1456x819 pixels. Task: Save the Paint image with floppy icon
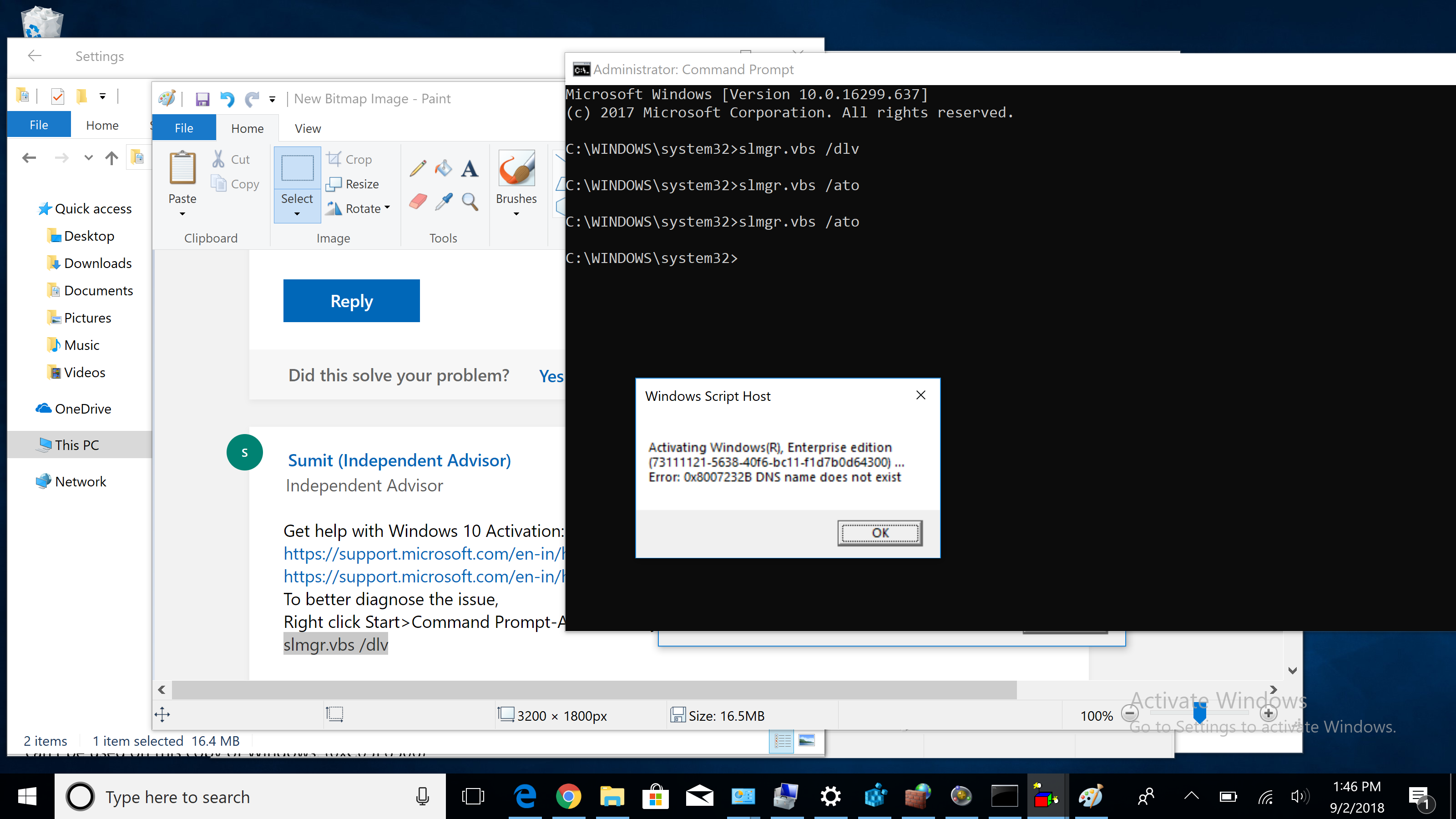[x=202, y=99]
